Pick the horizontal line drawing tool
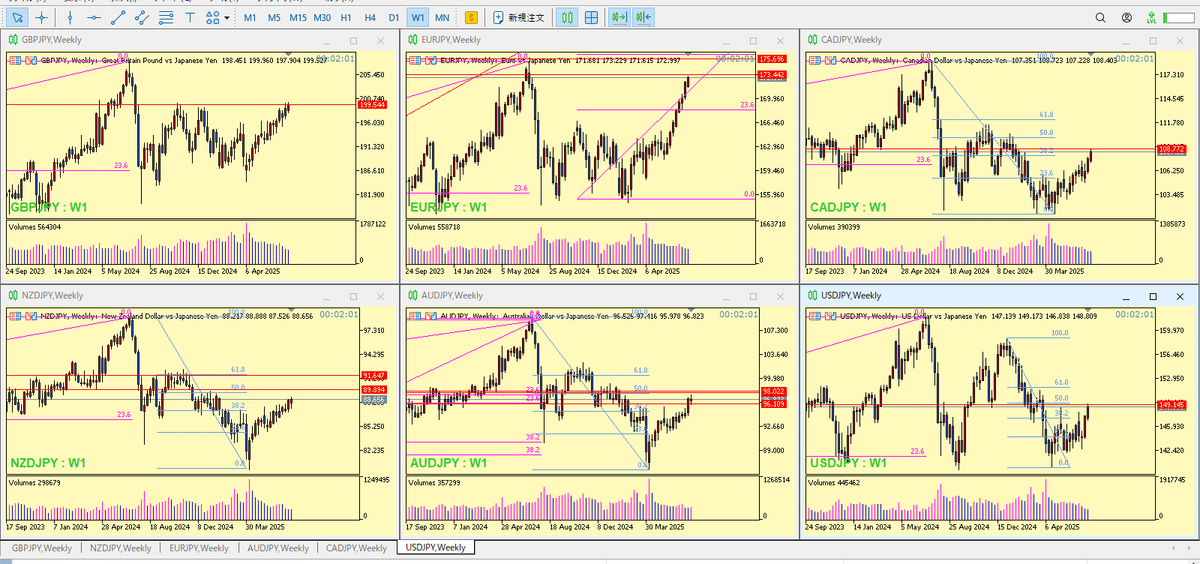The width and height of the screenshot is (1200, 564). (93, 18)
